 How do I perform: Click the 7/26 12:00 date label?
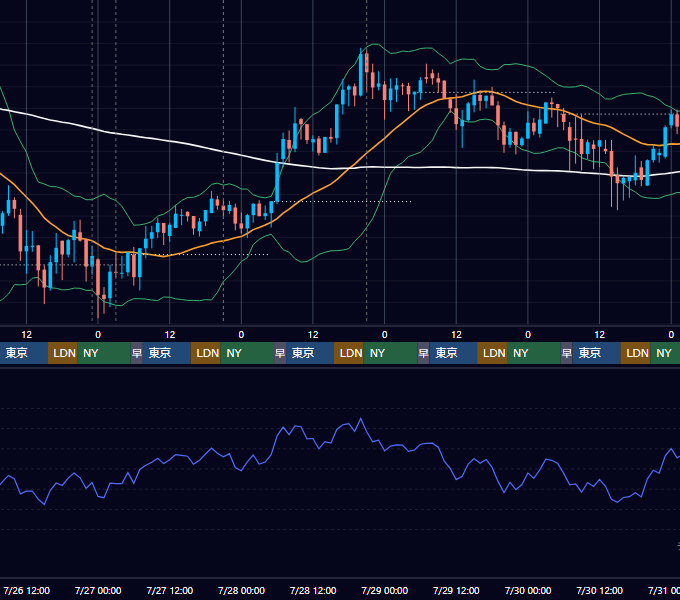[26, 590]
